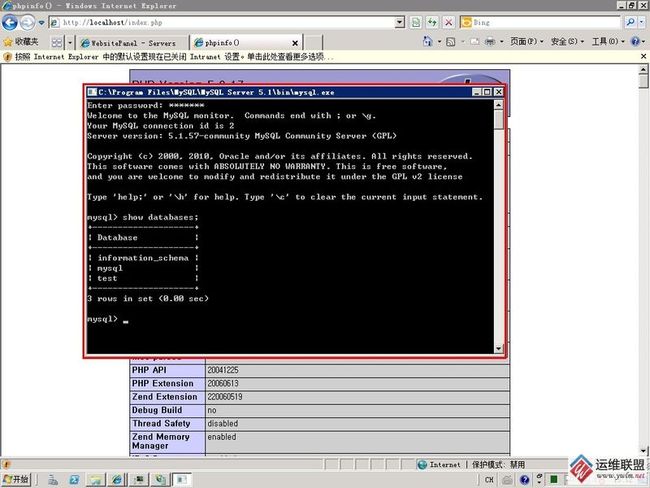Stop loading with the red X icon
Screen dimensions: 650x488
449,22
